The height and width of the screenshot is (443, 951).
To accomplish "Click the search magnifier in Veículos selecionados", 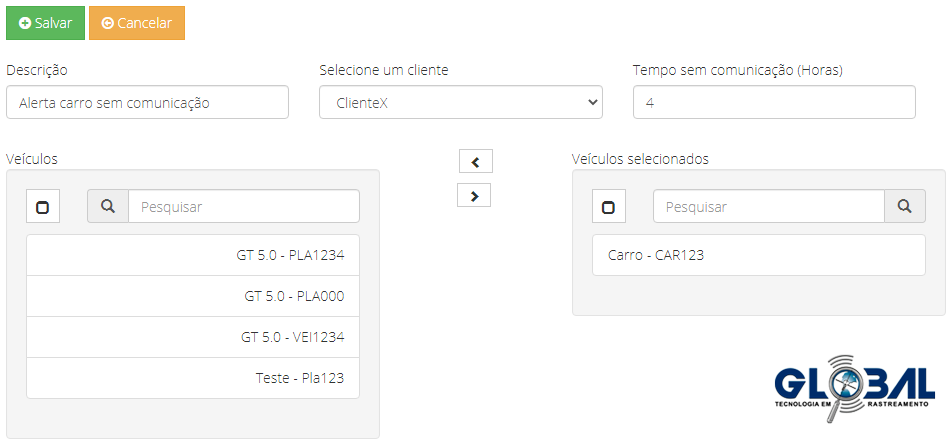I will pos(904,207).
